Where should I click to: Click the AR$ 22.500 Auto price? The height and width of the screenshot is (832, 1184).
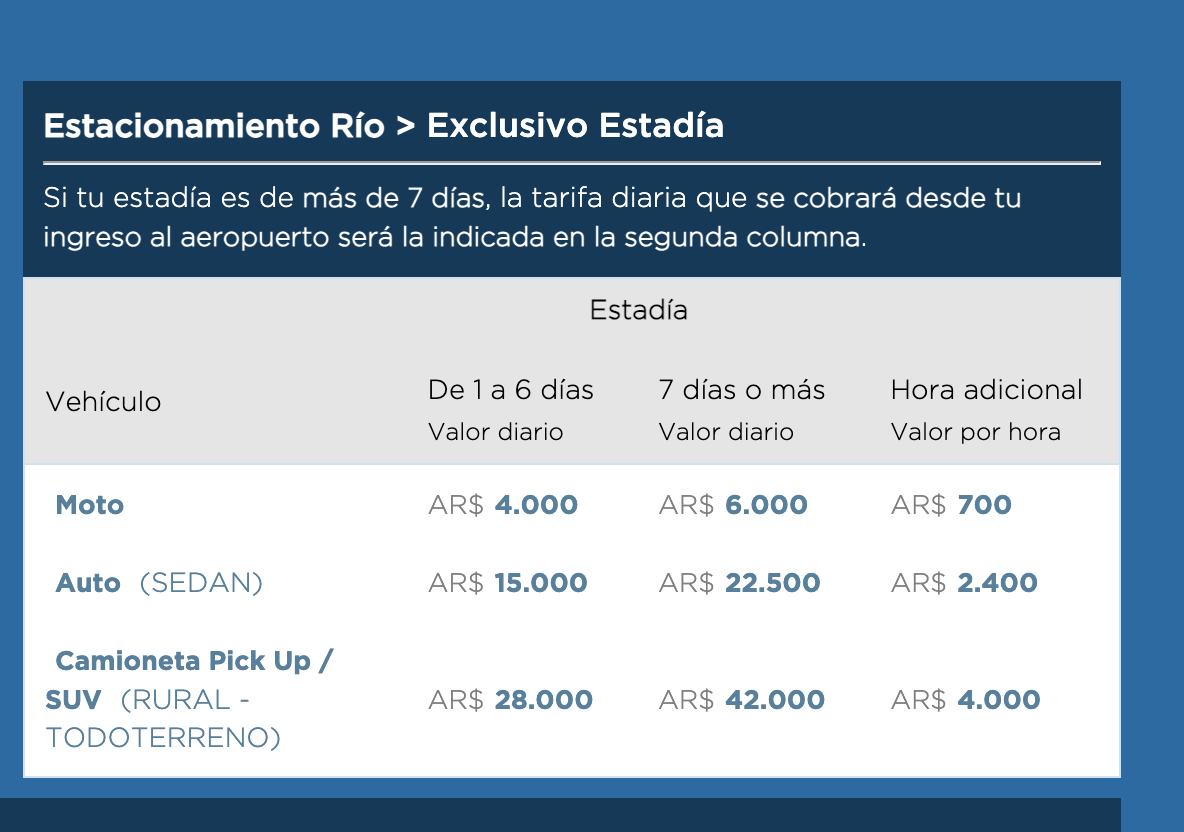[x=739, y=583]
